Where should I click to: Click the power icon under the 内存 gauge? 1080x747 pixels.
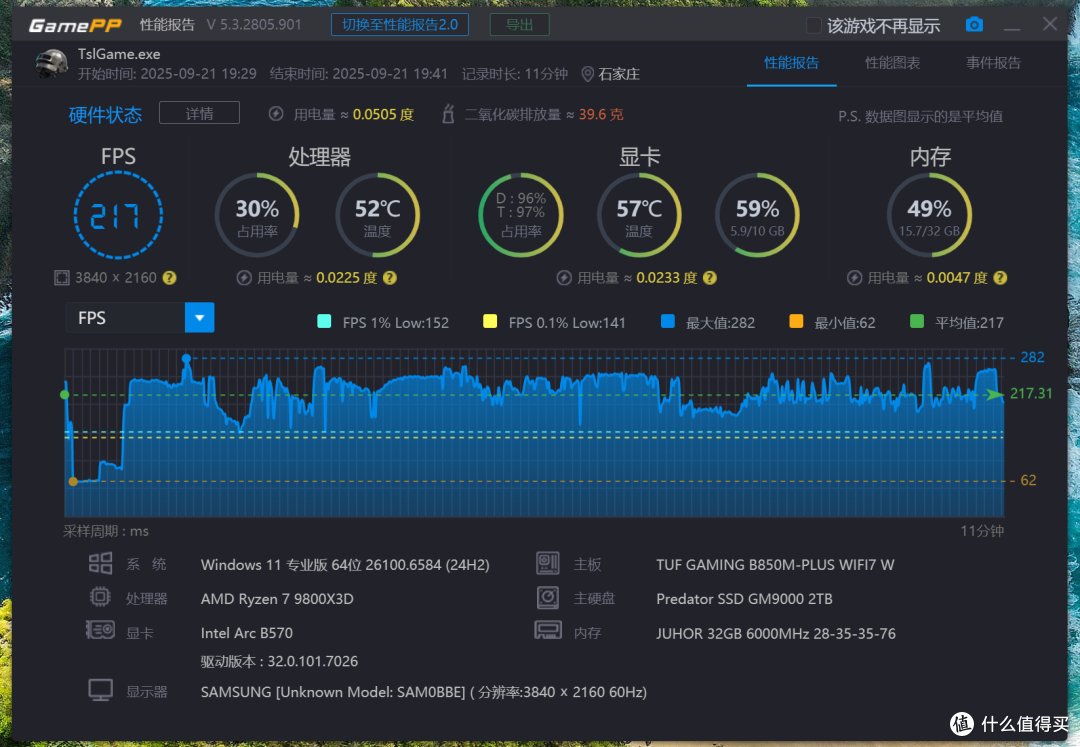point(854,277)
